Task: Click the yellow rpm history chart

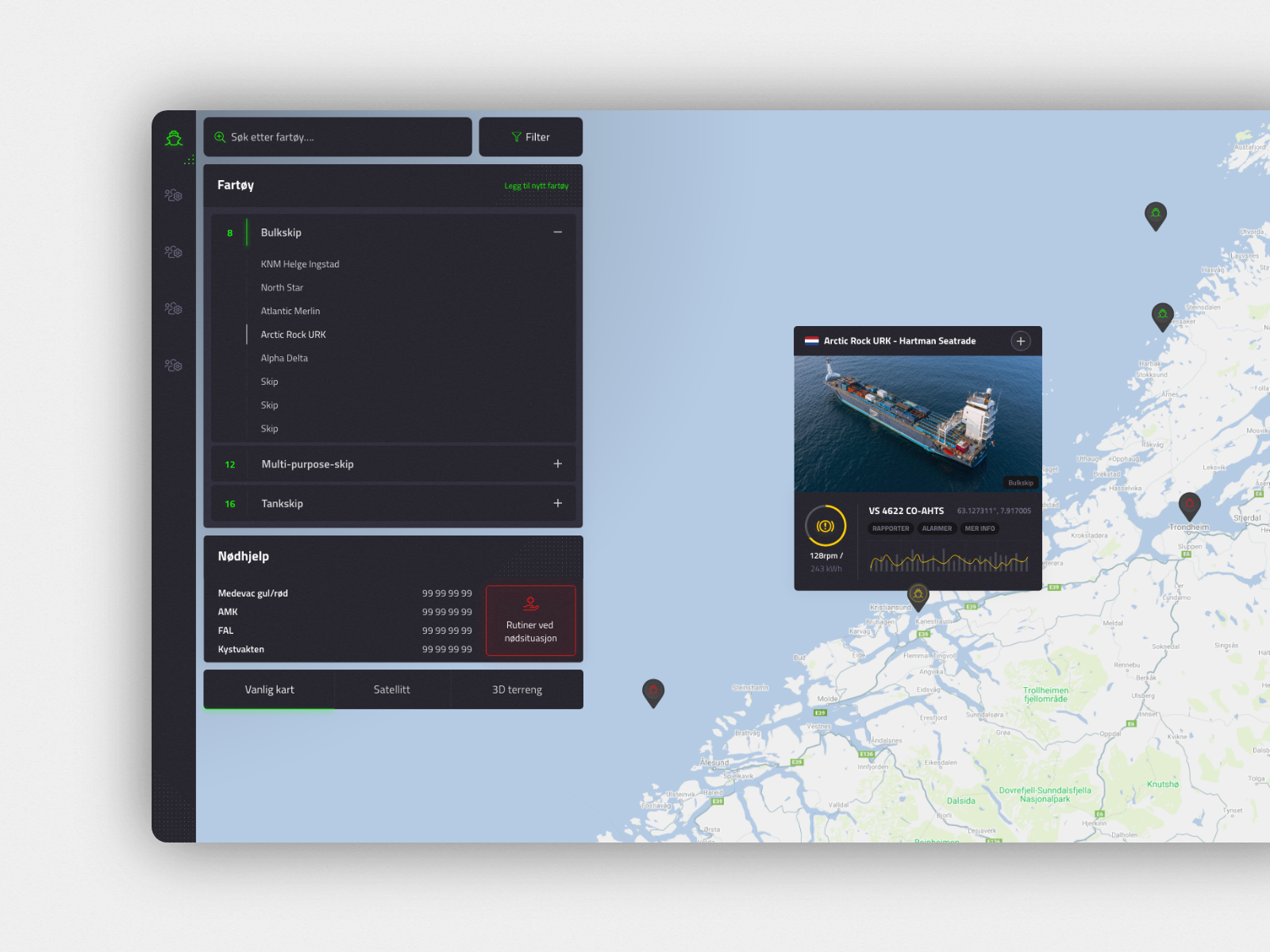Action: (949, 560)
